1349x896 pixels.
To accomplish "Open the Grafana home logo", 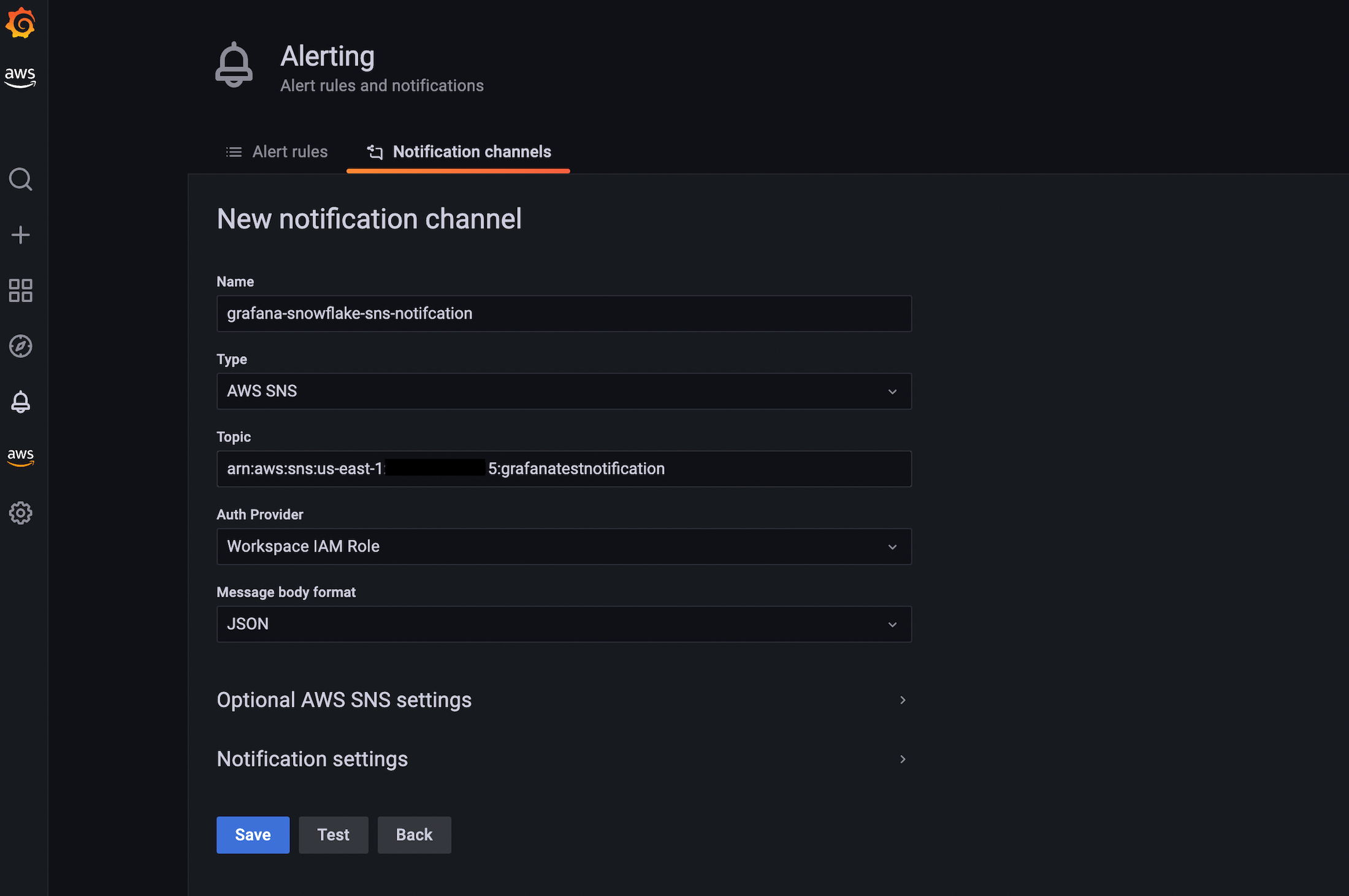I will 20,23.
